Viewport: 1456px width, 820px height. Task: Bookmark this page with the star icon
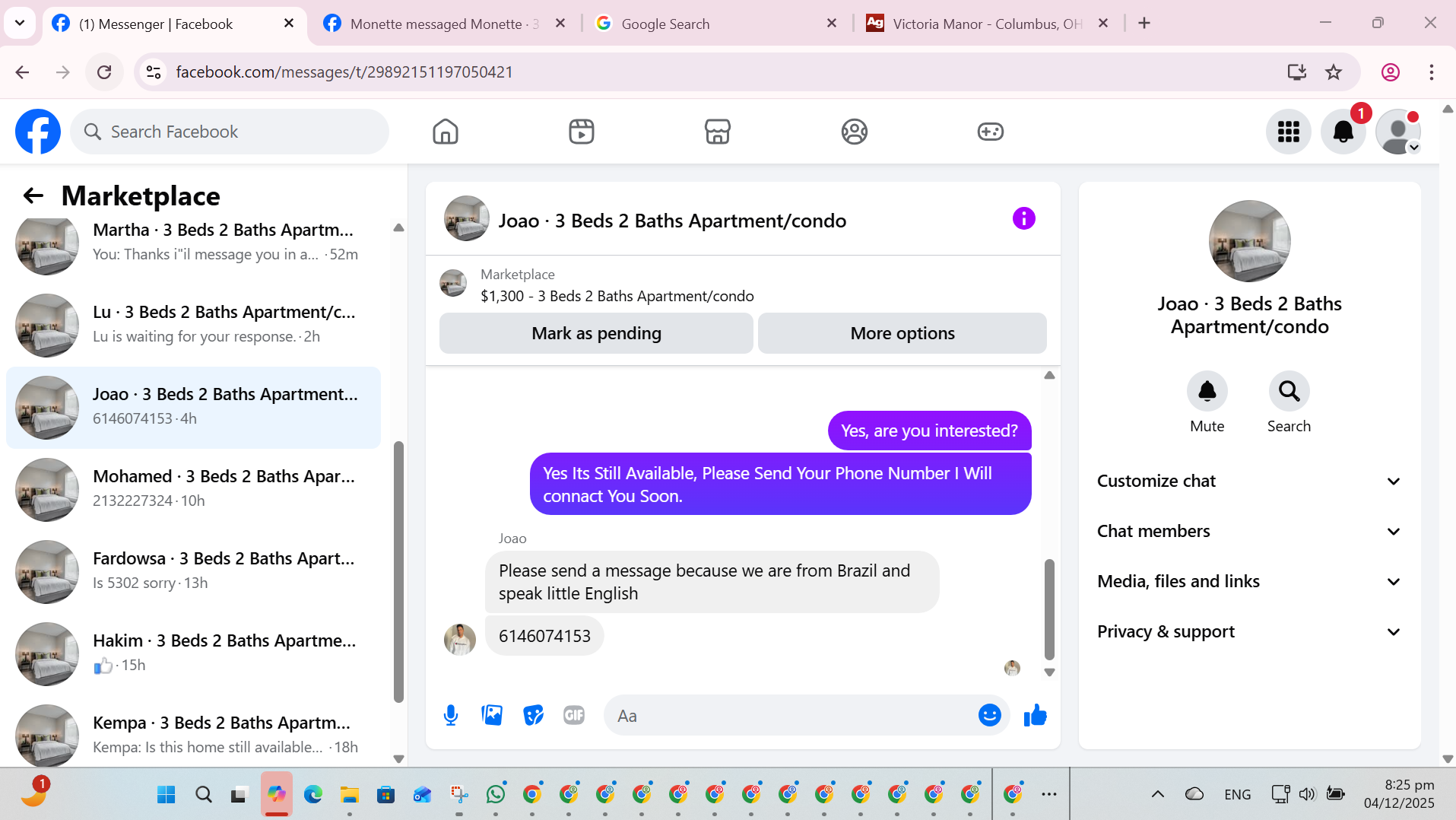(1334, 72)
